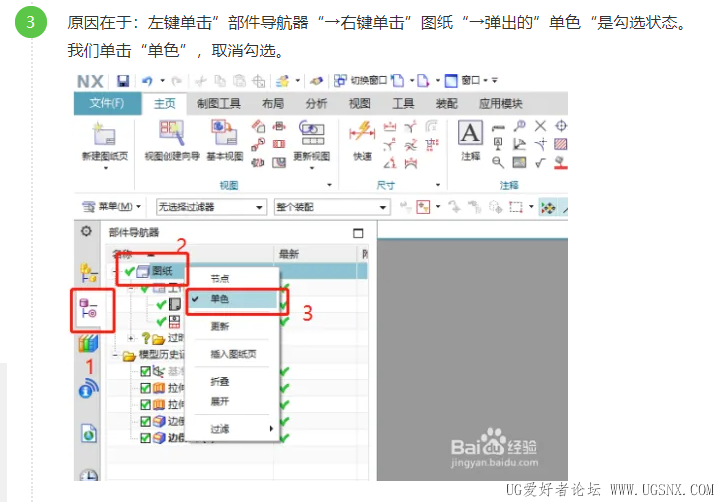Open the 过滤 submenu

click(233, 429)
